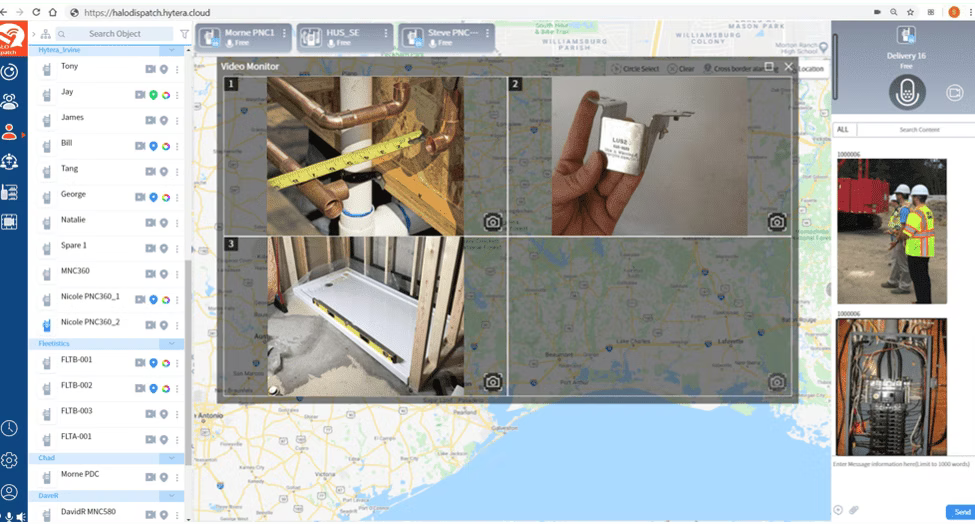
Task: Select the Steve PNC call card
Action: pyautogui.click(x=446, y=37)
